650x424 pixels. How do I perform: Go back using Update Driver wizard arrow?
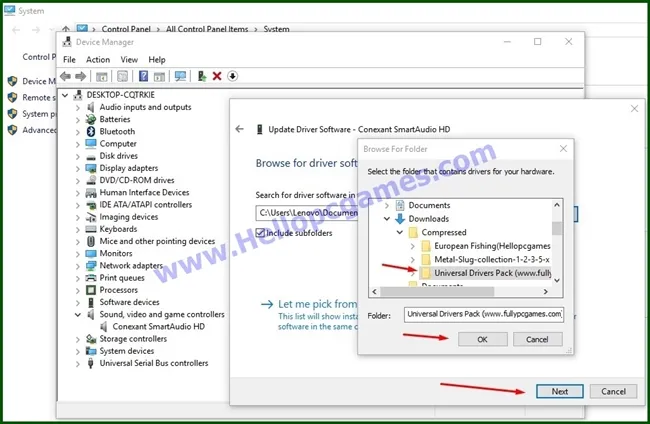pyautogui.click(x=240, y=129)
